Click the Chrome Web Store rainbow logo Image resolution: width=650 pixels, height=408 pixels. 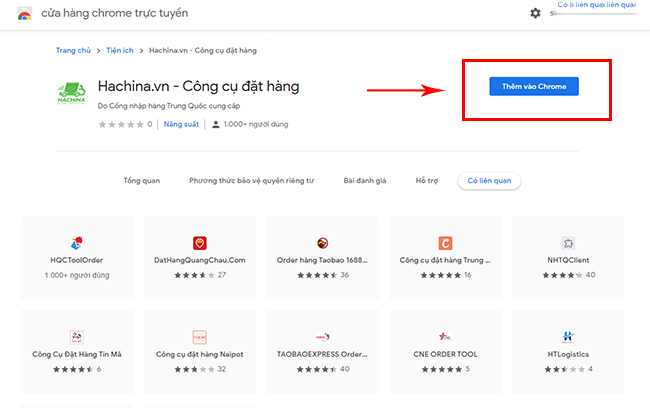[x=24, y=14]
